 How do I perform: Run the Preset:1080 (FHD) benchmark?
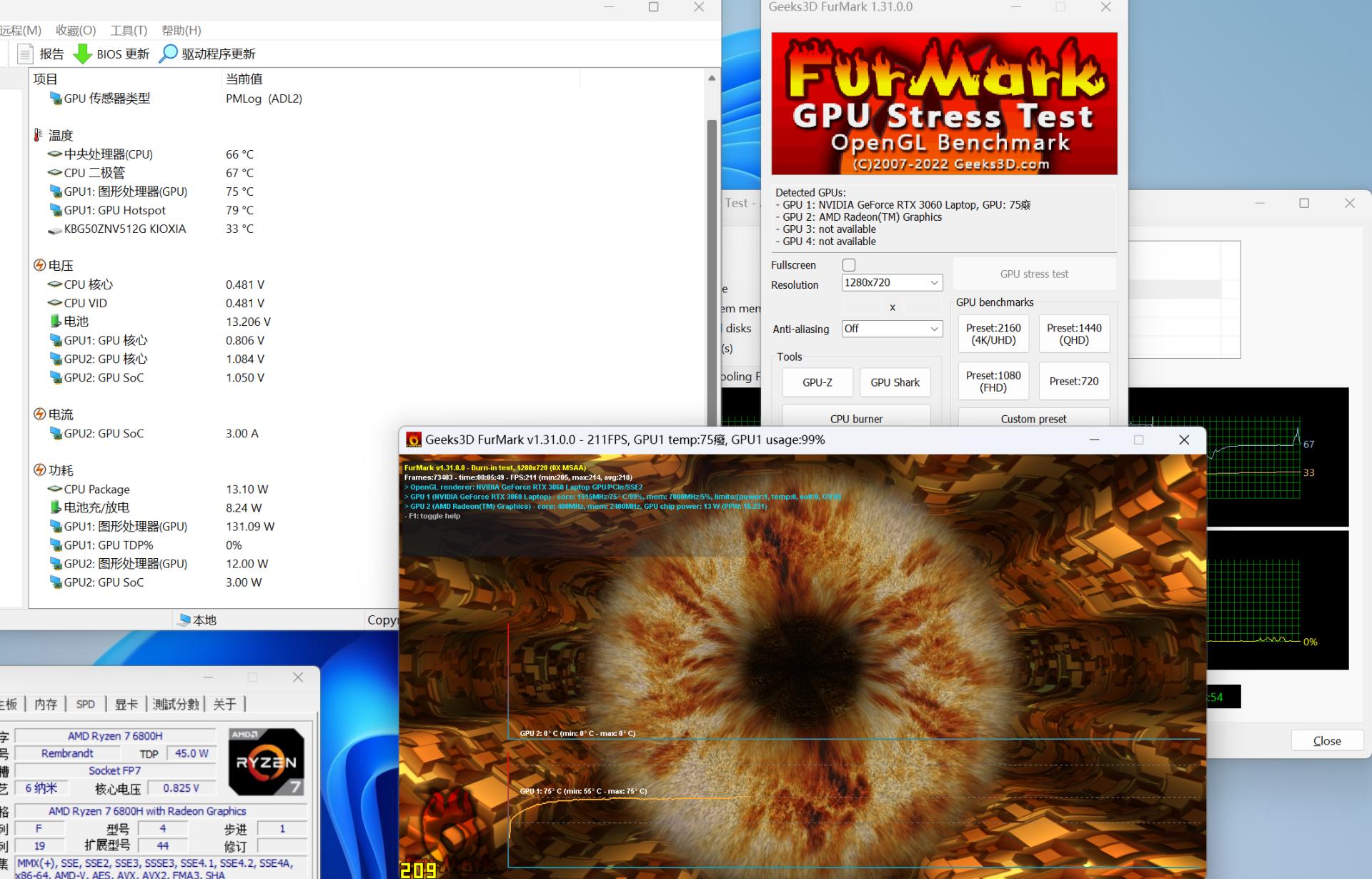(993, 382)
